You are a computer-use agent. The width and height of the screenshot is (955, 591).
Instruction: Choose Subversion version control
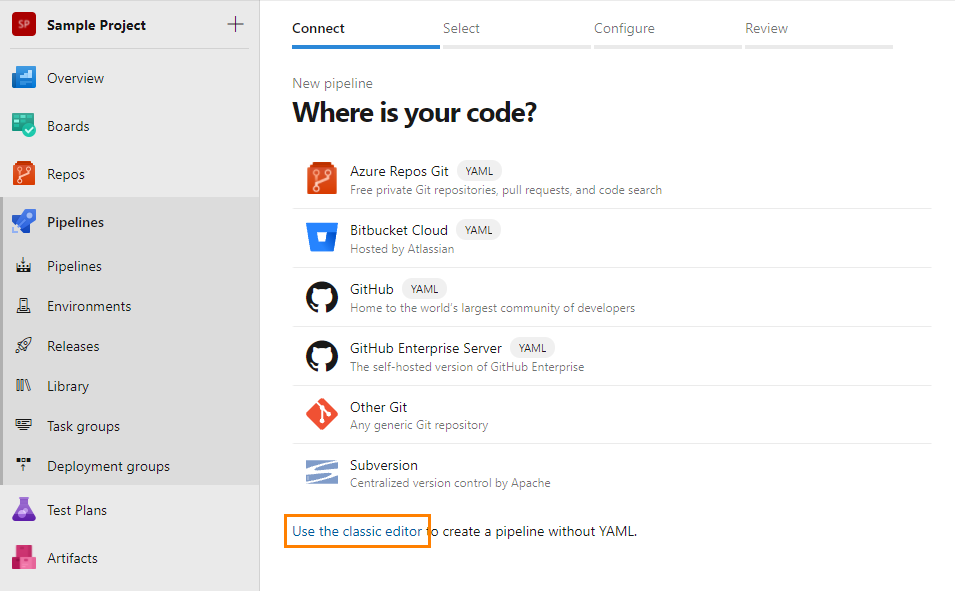(x=384, y=465)
